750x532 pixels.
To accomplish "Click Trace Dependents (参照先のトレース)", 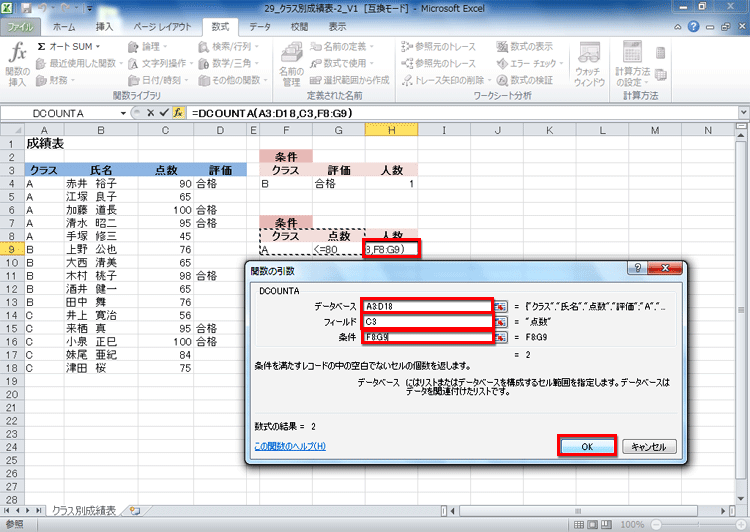I will 438,63.
